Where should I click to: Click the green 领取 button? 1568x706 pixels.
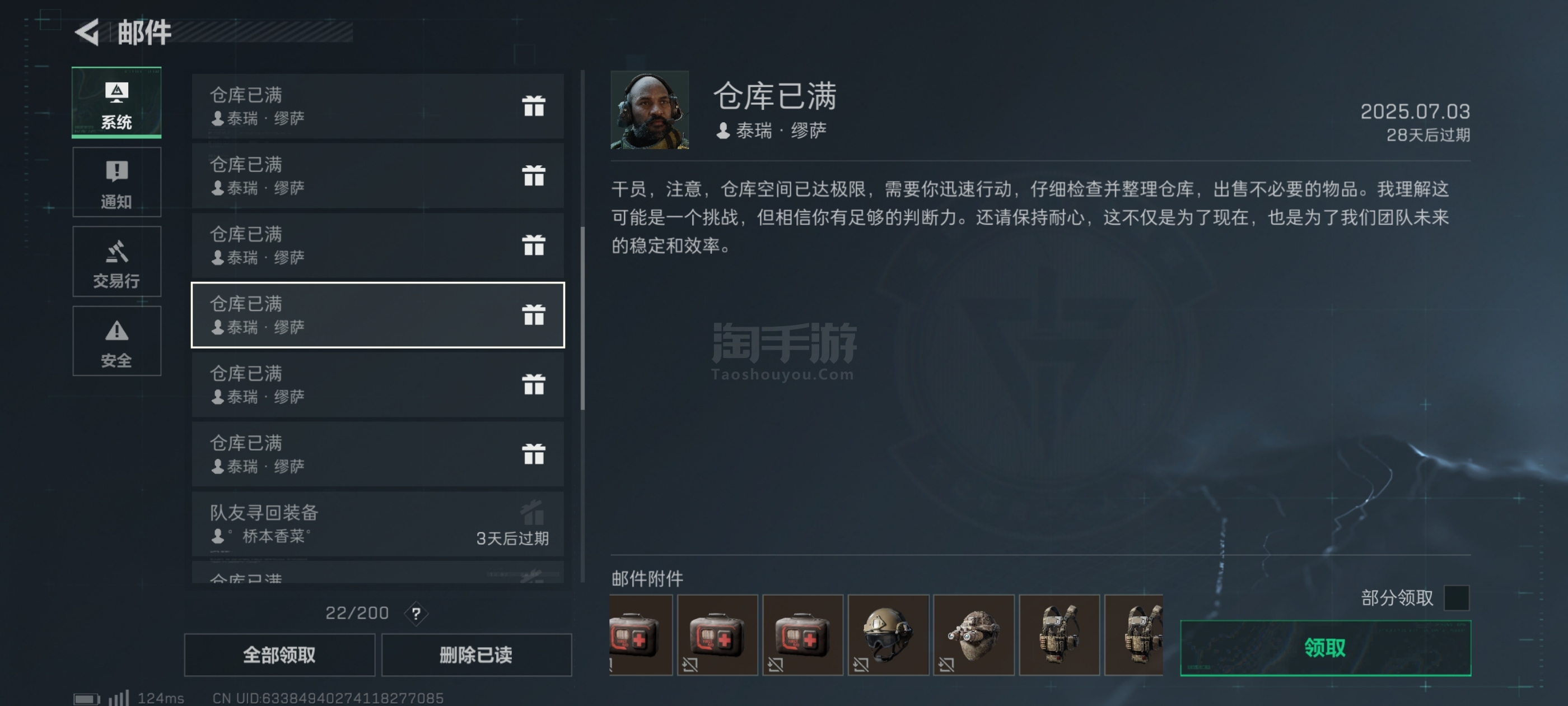[x=1325, y=648]
